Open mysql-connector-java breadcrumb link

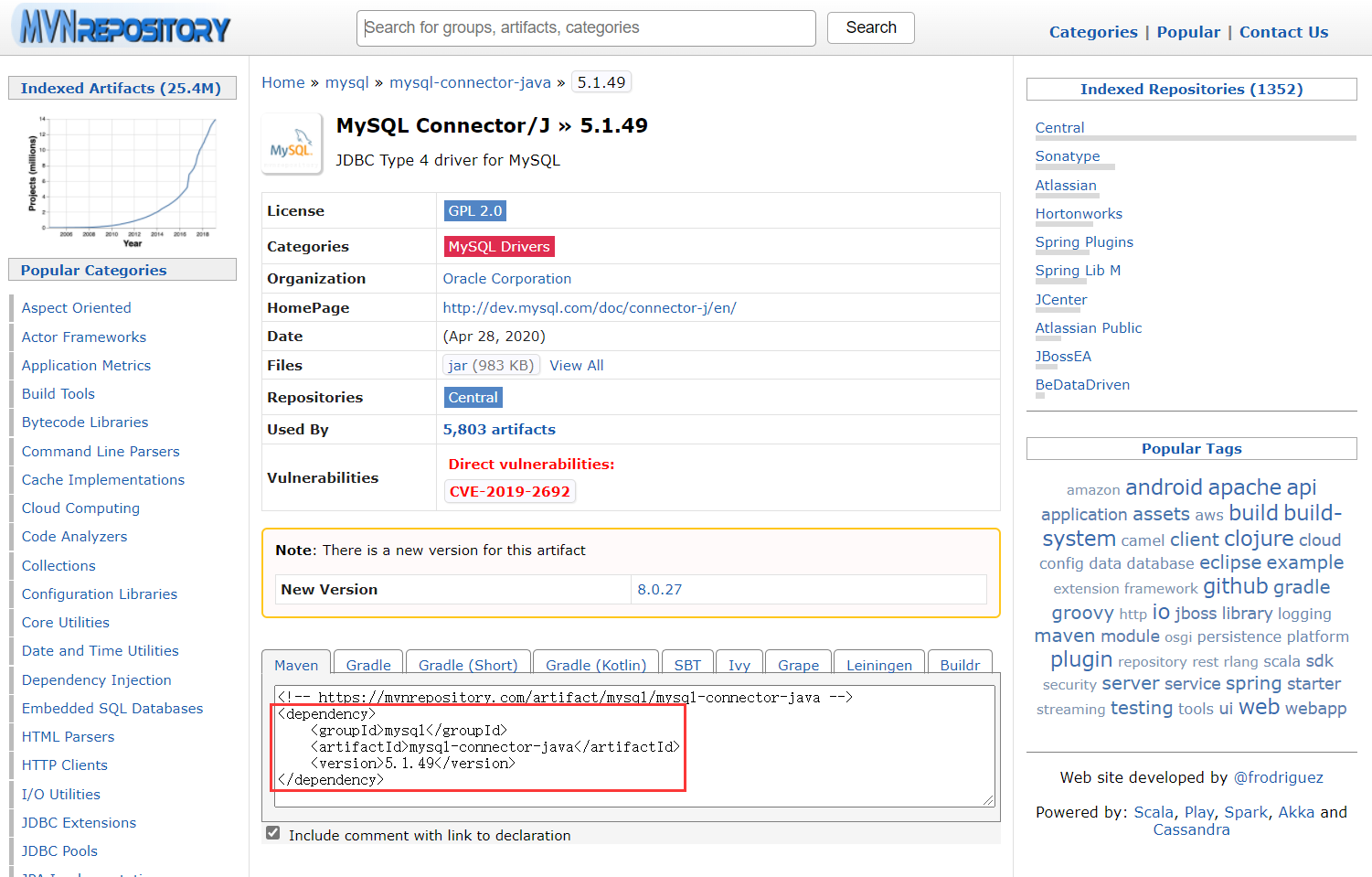coord(470,82)
